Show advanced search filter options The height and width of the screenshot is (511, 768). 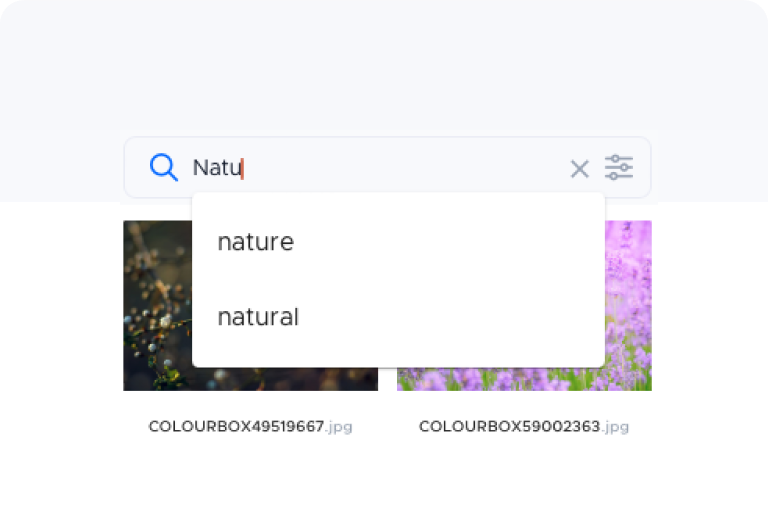[x=619, y=168]
